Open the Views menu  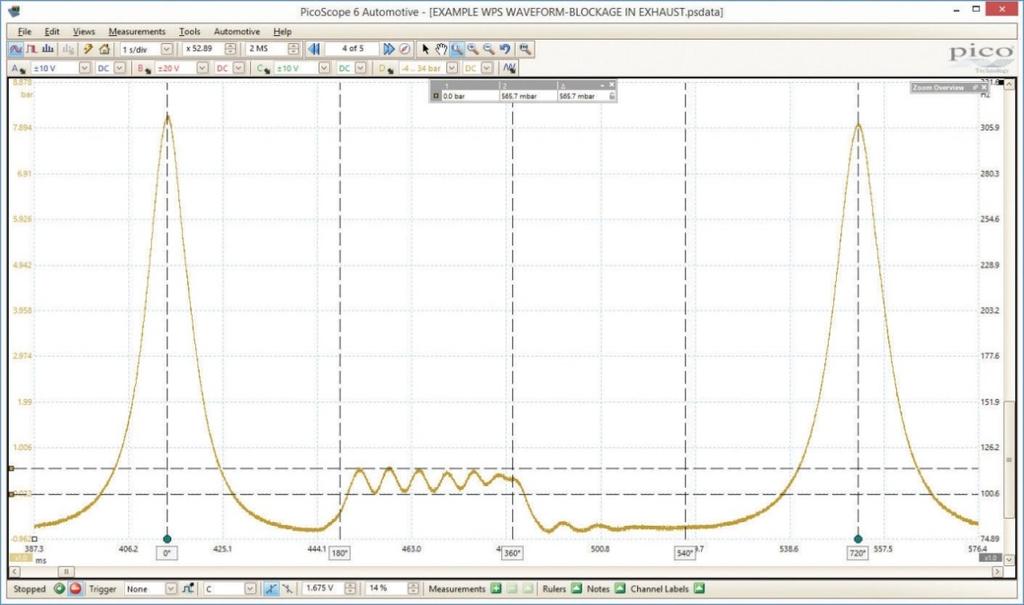tap(84, 31)
